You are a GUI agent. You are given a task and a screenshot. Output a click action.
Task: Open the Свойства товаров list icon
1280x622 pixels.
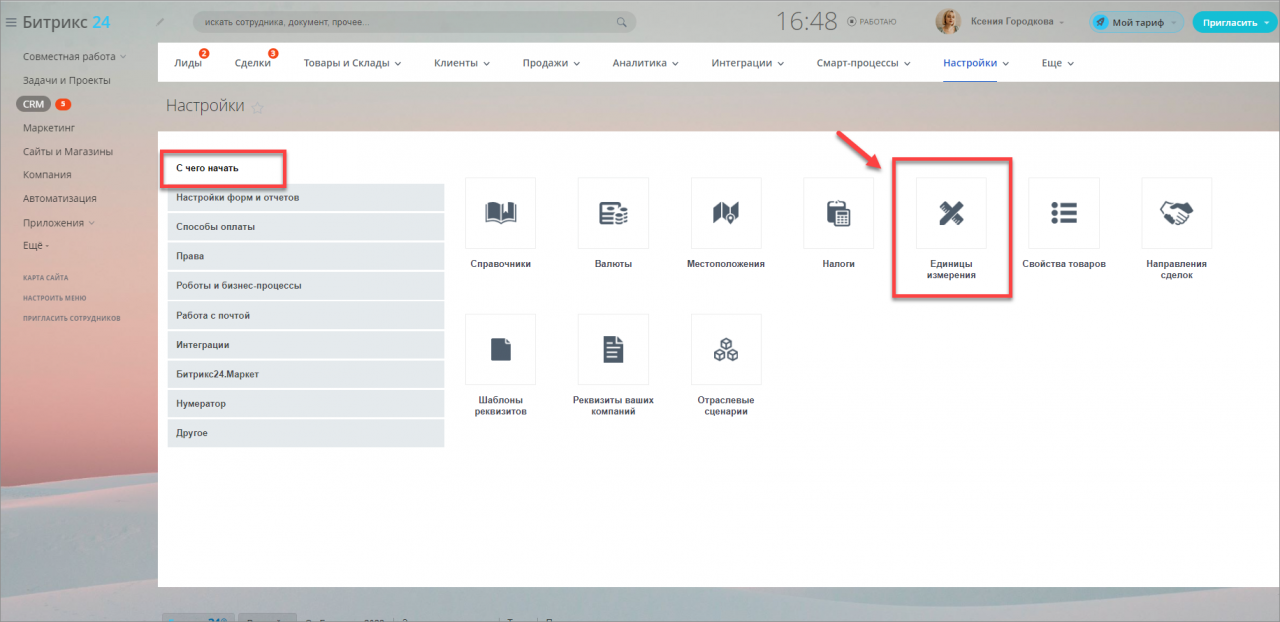1064,213
